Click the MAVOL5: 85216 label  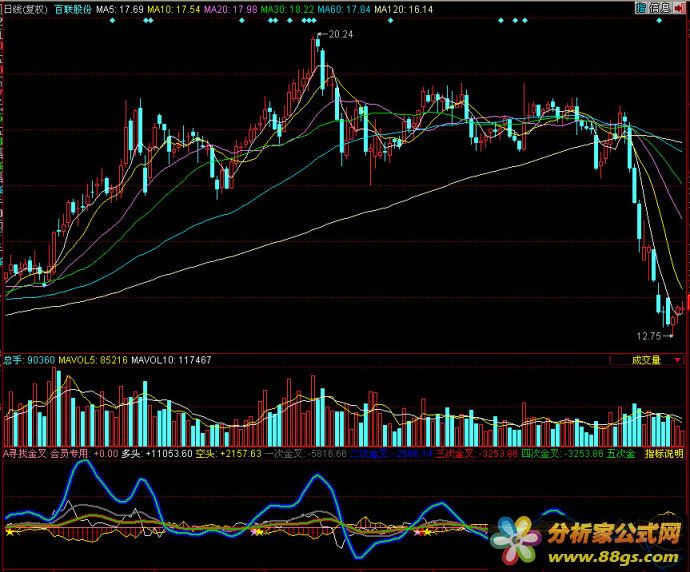(x=93, y=360)
